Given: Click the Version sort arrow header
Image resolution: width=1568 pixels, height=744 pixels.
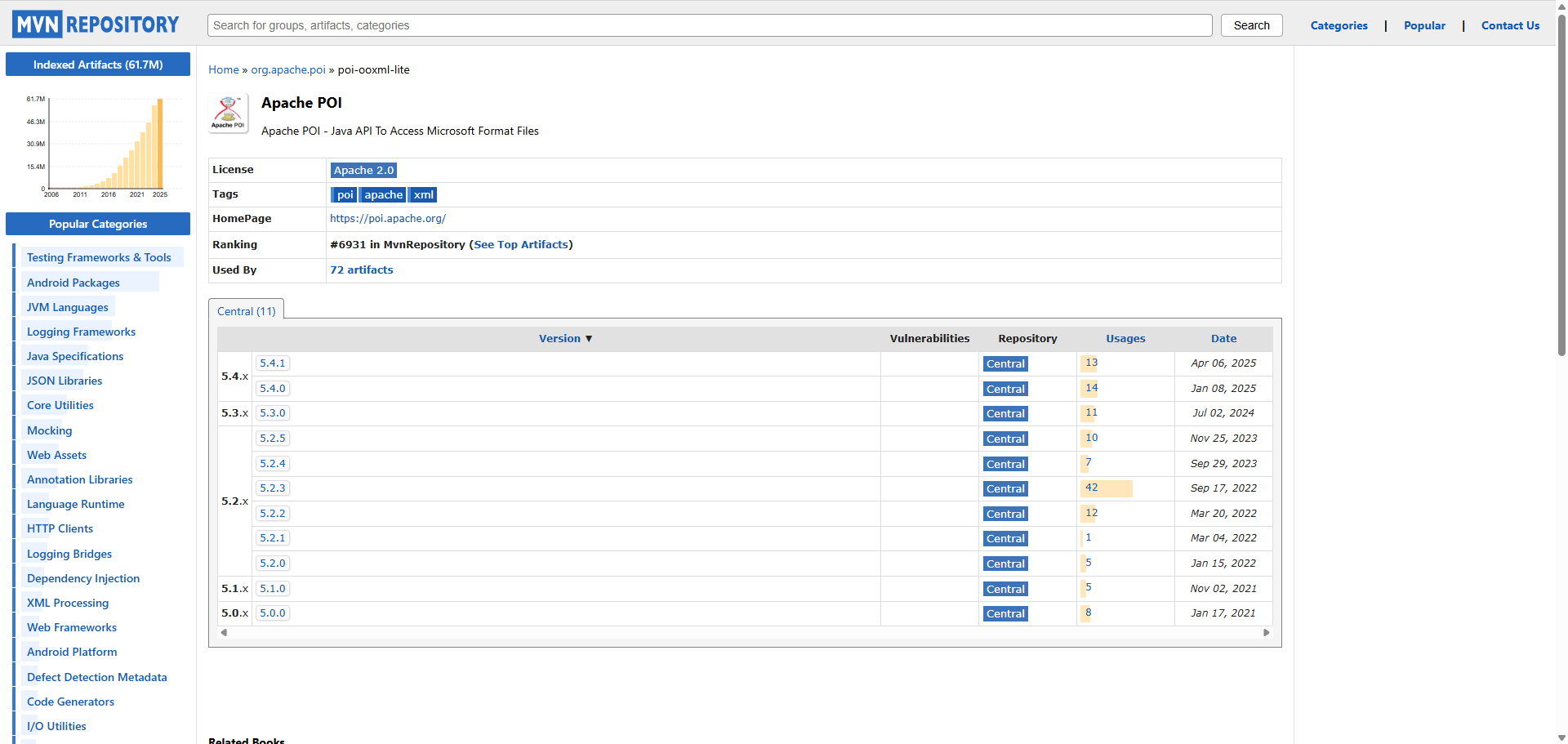Looking at the screenshot, I should click(565, 338).
